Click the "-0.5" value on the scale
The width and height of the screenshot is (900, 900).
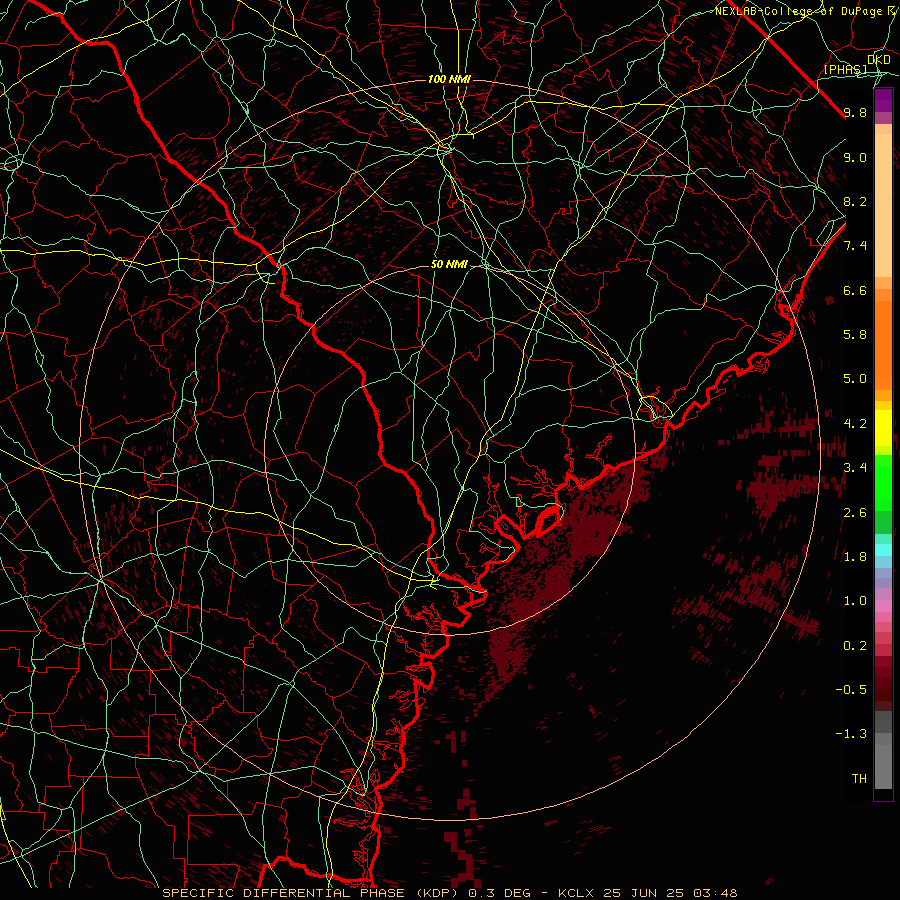[851, 690]
